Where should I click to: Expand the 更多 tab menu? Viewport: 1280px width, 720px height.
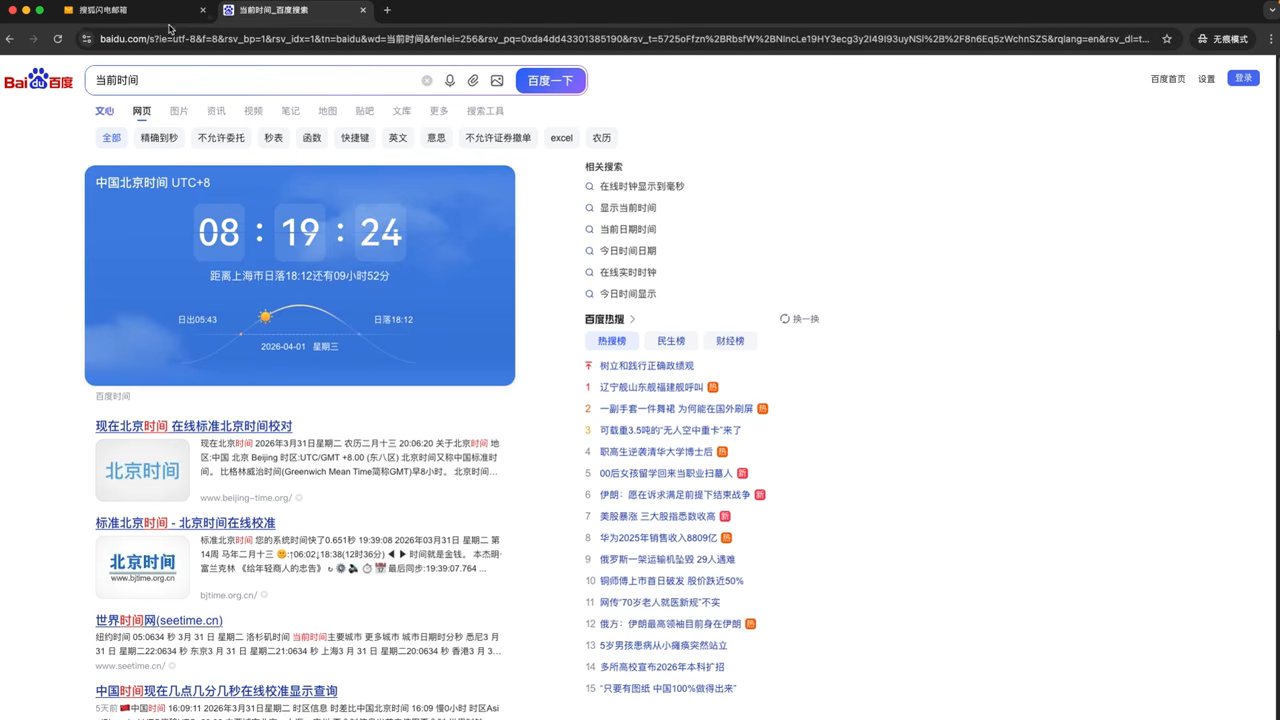(439, 111)
